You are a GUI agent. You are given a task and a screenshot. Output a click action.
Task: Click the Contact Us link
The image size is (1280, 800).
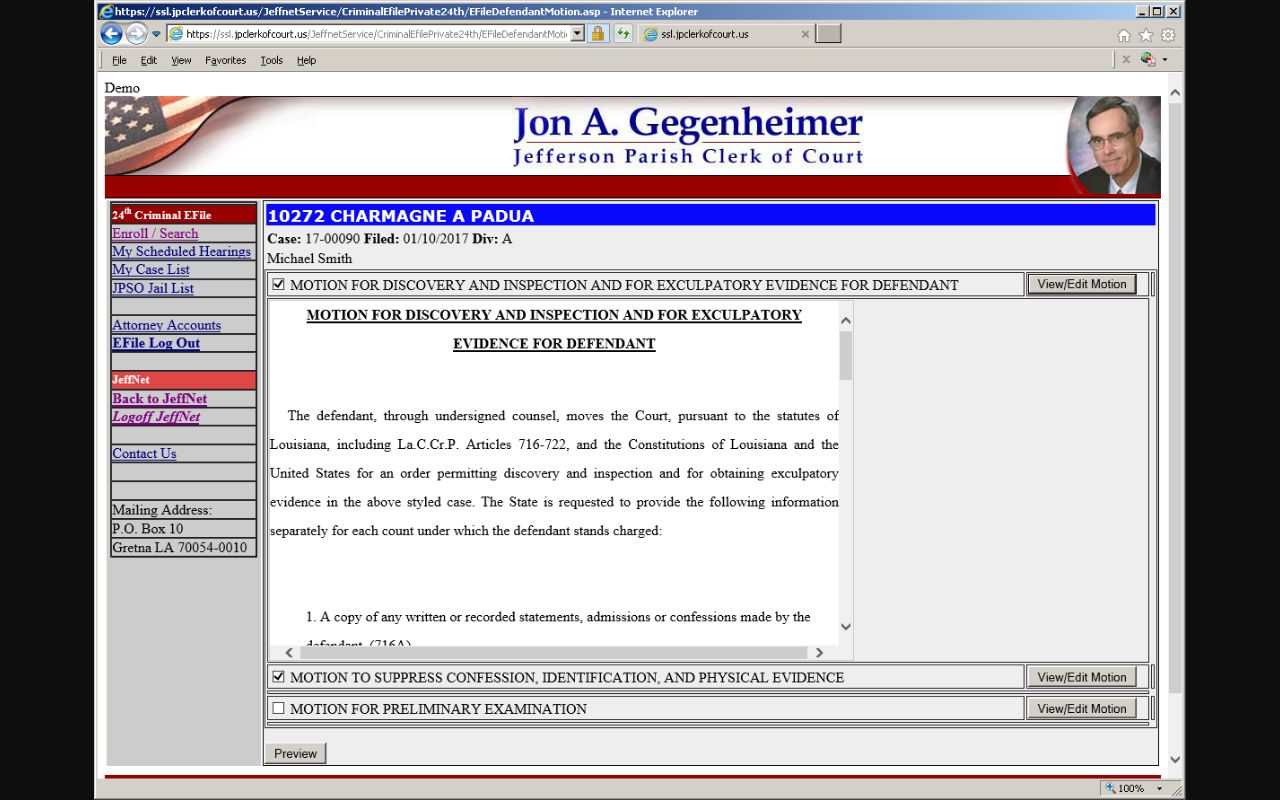[144, 453]
